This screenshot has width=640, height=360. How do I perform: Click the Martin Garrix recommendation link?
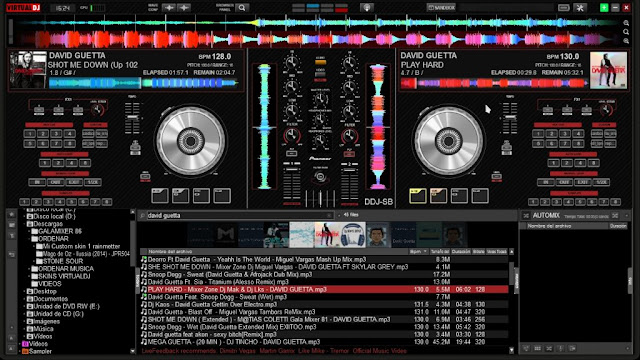coord(277,351)
